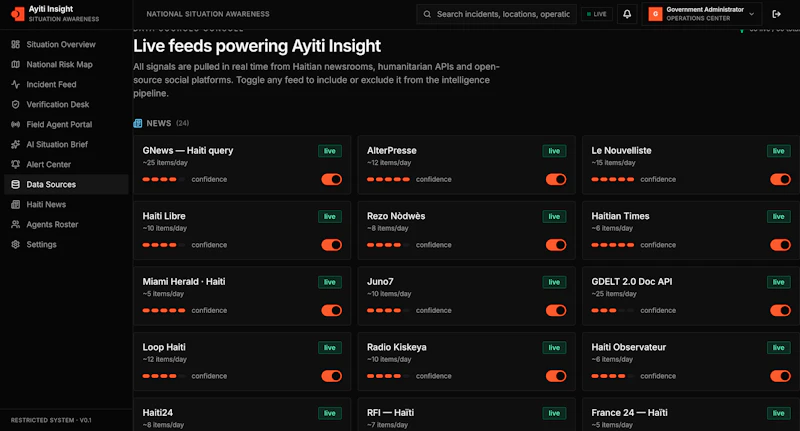
Task: Open Settings from sidebar
Action: point(66,244)
